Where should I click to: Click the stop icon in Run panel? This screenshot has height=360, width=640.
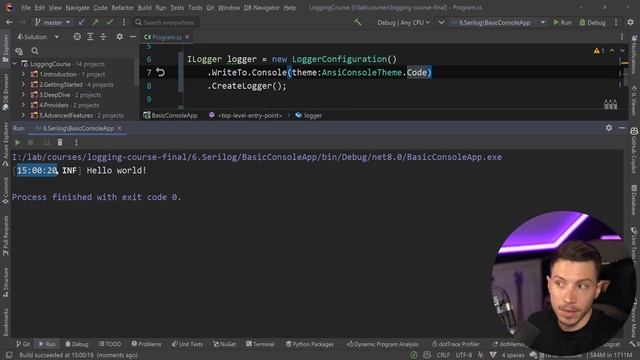[31, 142]
